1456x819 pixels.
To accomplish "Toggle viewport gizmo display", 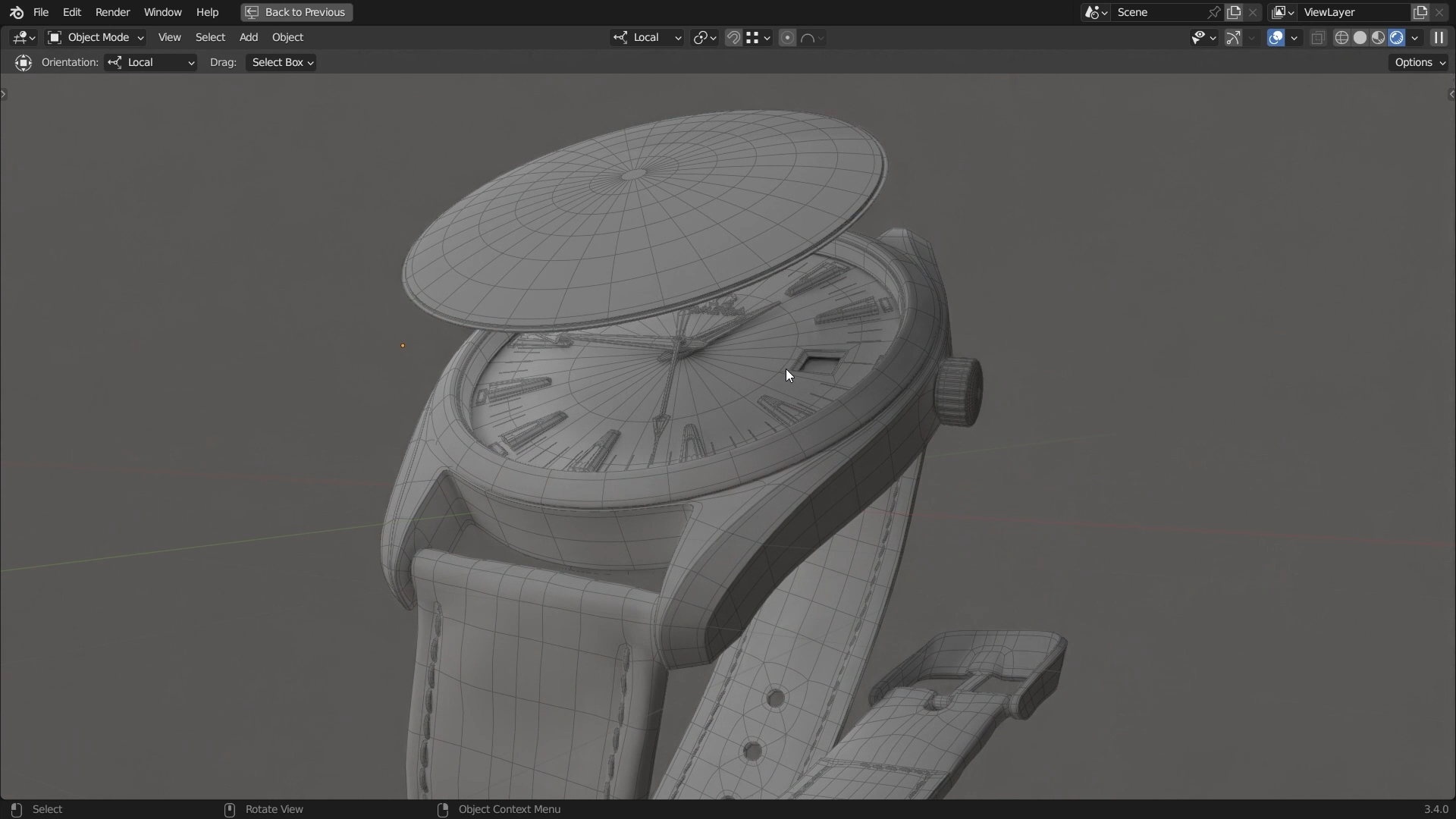I will tap(1234, 38).
